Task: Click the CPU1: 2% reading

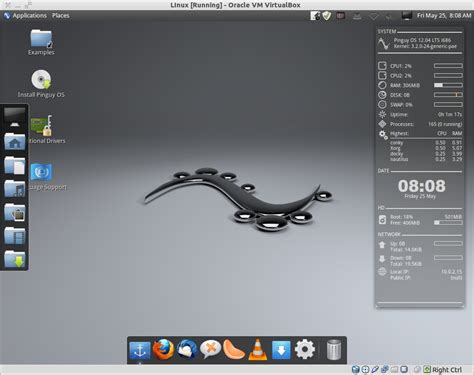Action: [401, 66]
